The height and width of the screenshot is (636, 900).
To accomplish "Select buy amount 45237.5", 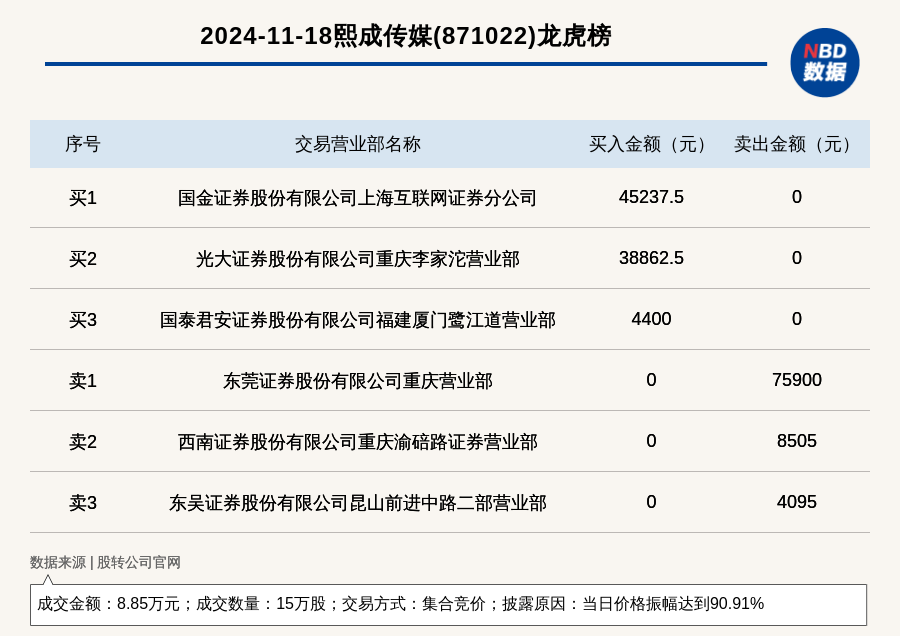I will [x=651, y=197].
